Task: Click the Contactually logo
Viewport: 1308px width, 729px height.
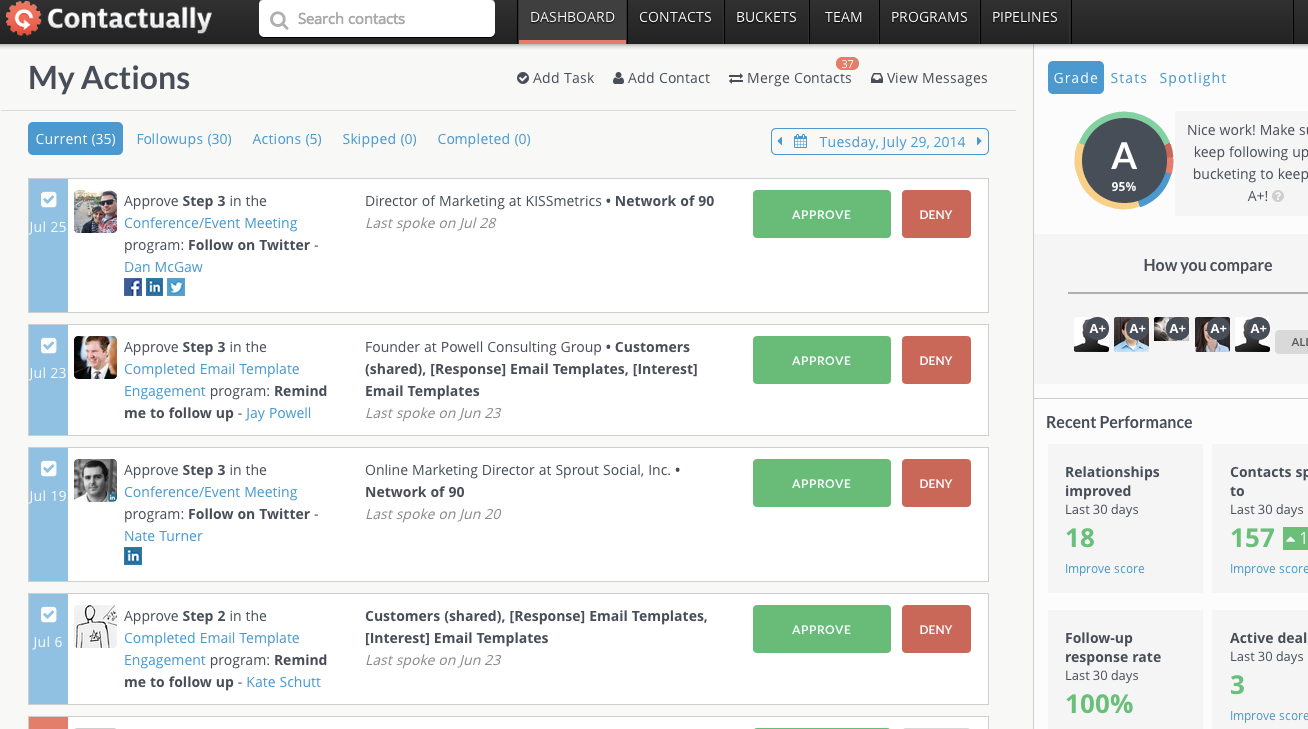Action: click(110, 18)
